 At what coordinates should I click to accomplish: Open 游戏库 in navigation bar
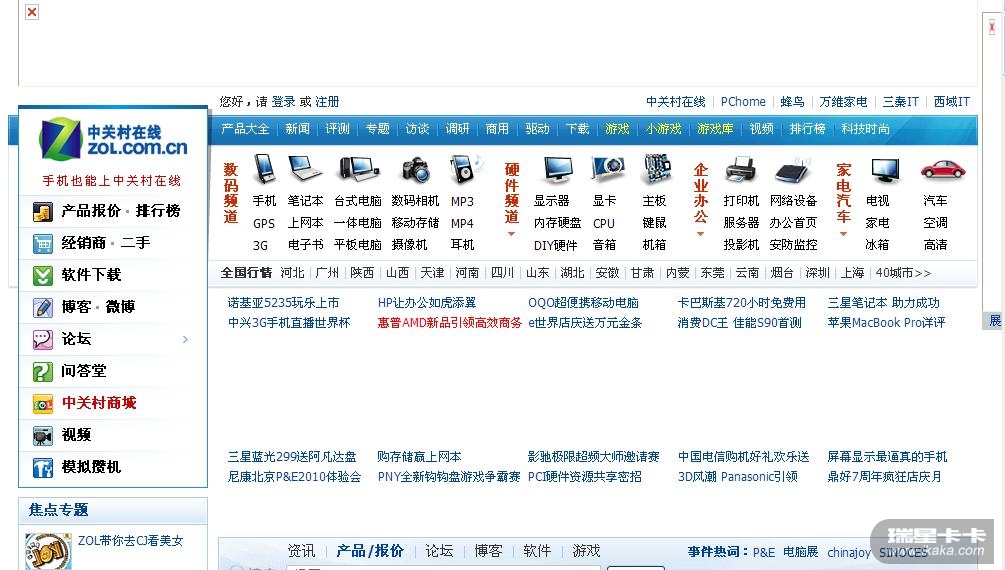point(715,129)
